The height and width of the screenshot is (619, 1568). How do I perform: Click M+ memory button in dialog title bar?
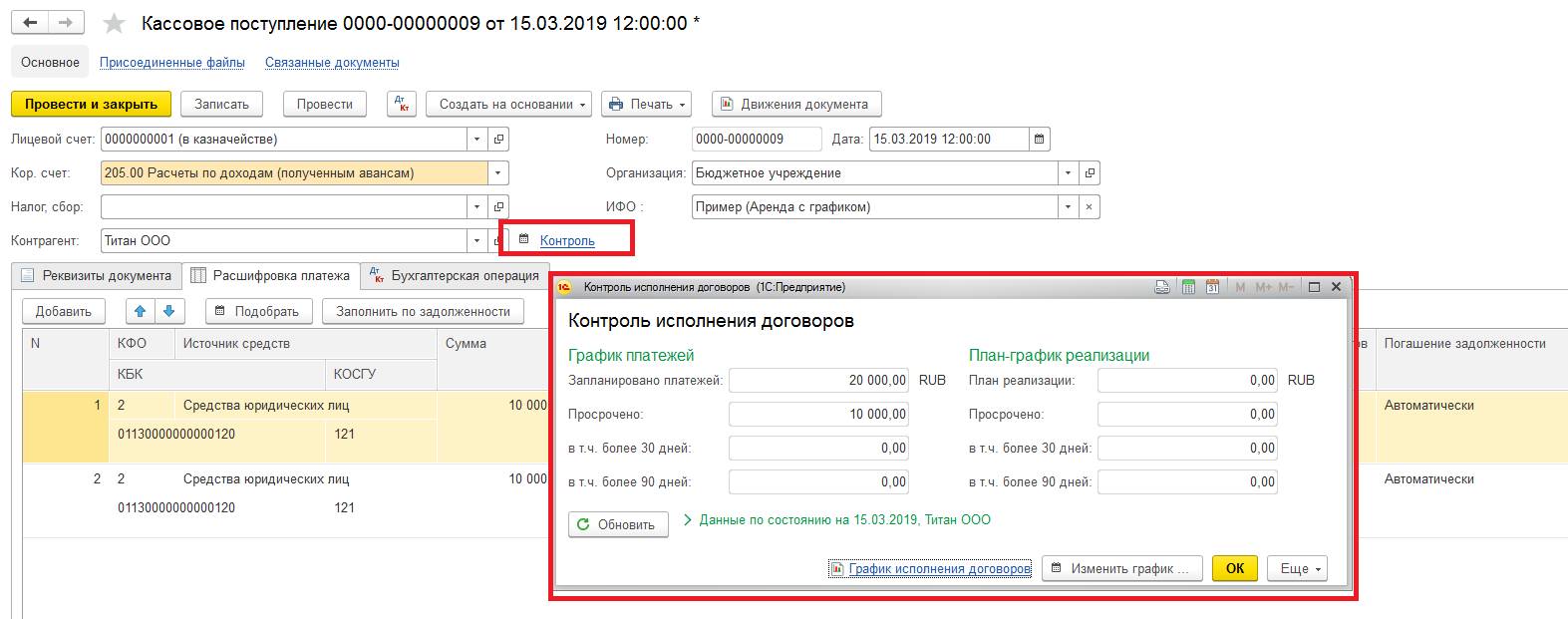pos(1263,287)
